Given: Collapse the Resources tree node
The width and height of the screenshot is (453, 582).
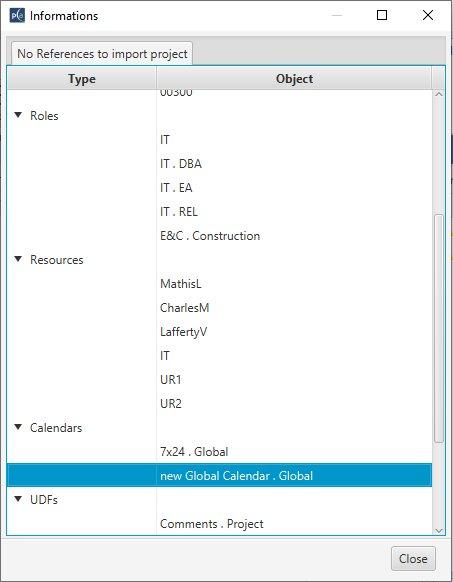Looking at the screenshot, I should [x=18, y=259].
